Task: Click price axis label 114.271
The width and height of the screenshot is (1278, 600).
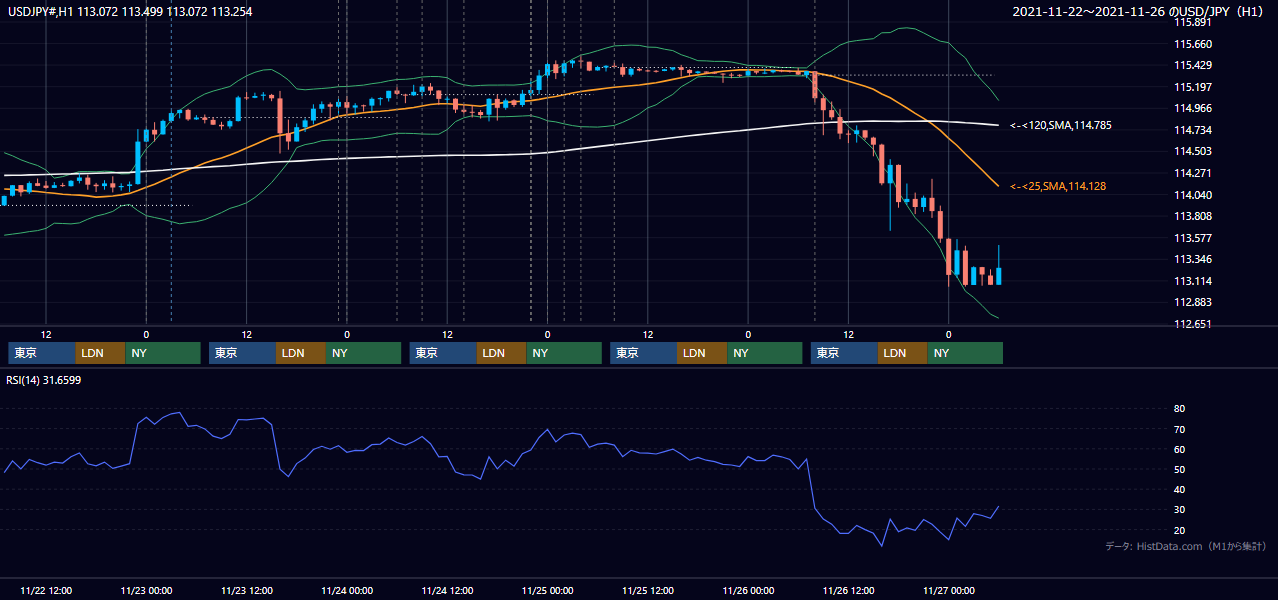Action: (1192, 173)
